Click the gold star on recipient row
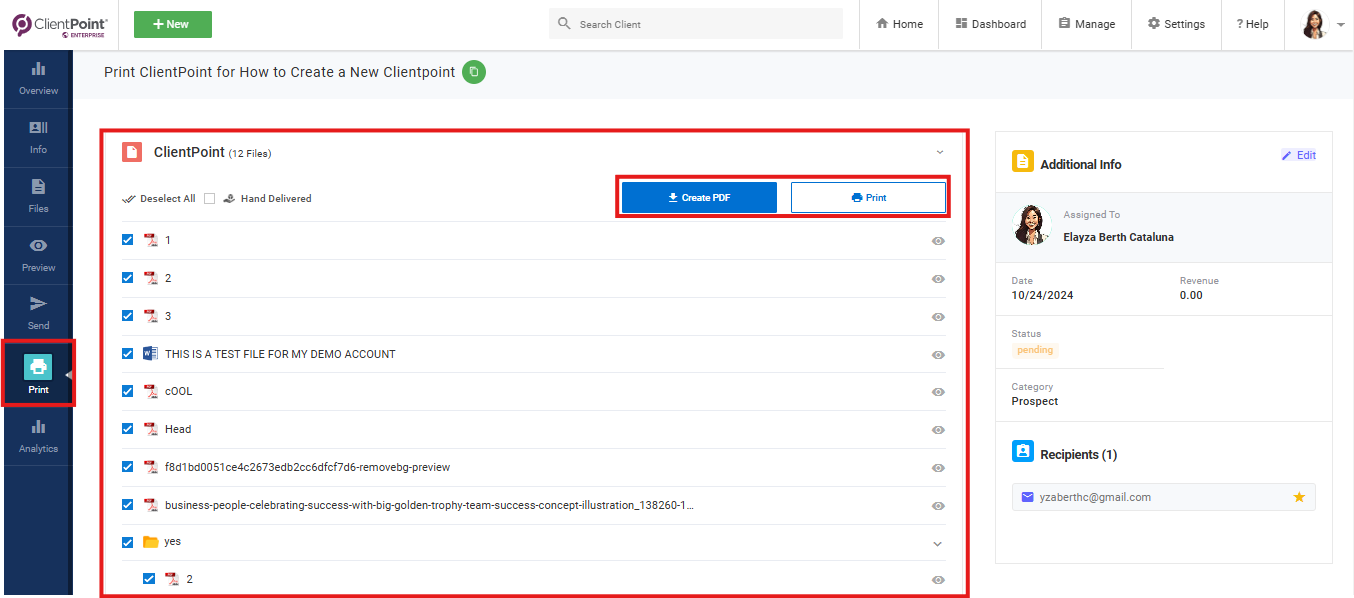This screenshot has height=598, width=1354. (x=1299, y=497)
